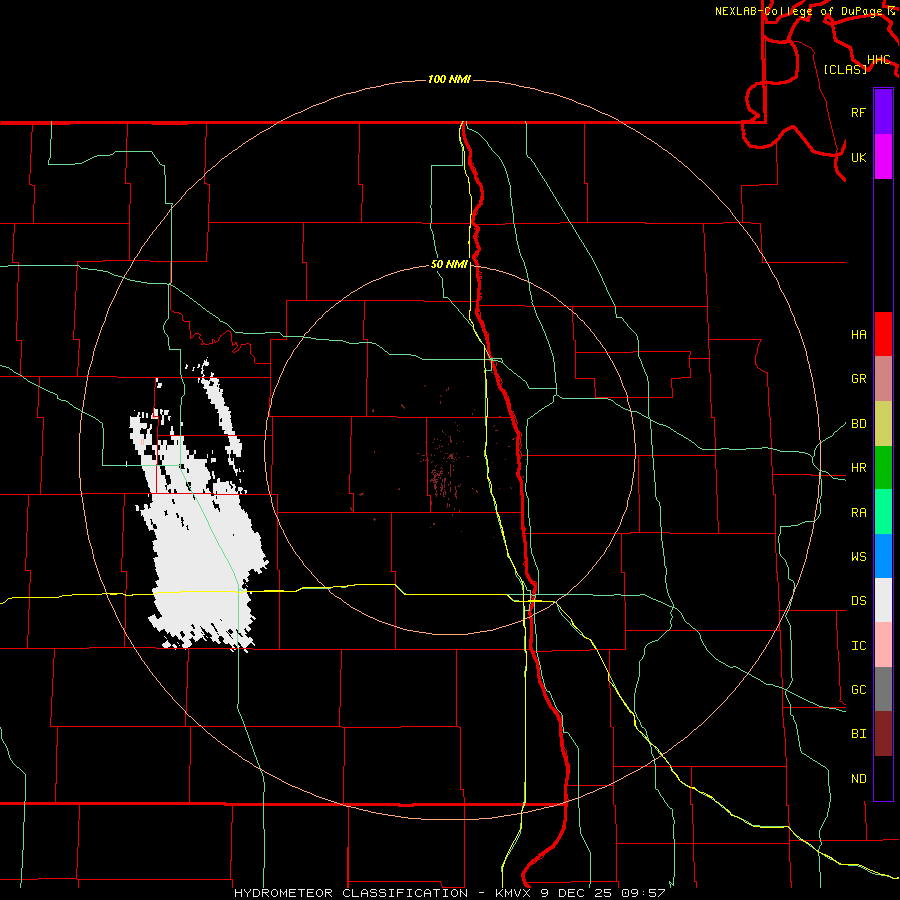900x900 pixels.
Task: Click the IC pink legend swatch
Action: pos(883,645)
